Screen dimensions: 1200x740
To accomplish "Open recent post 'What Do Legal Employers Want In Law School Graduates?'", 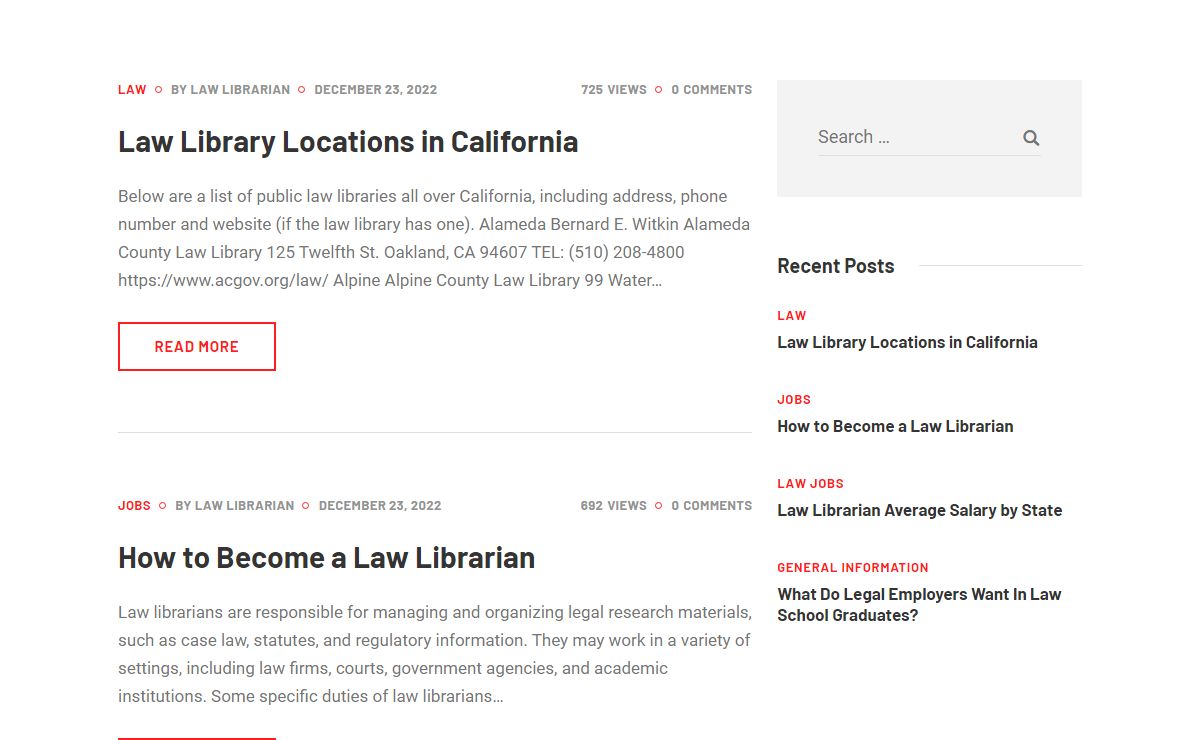I will tap(919, 604).
